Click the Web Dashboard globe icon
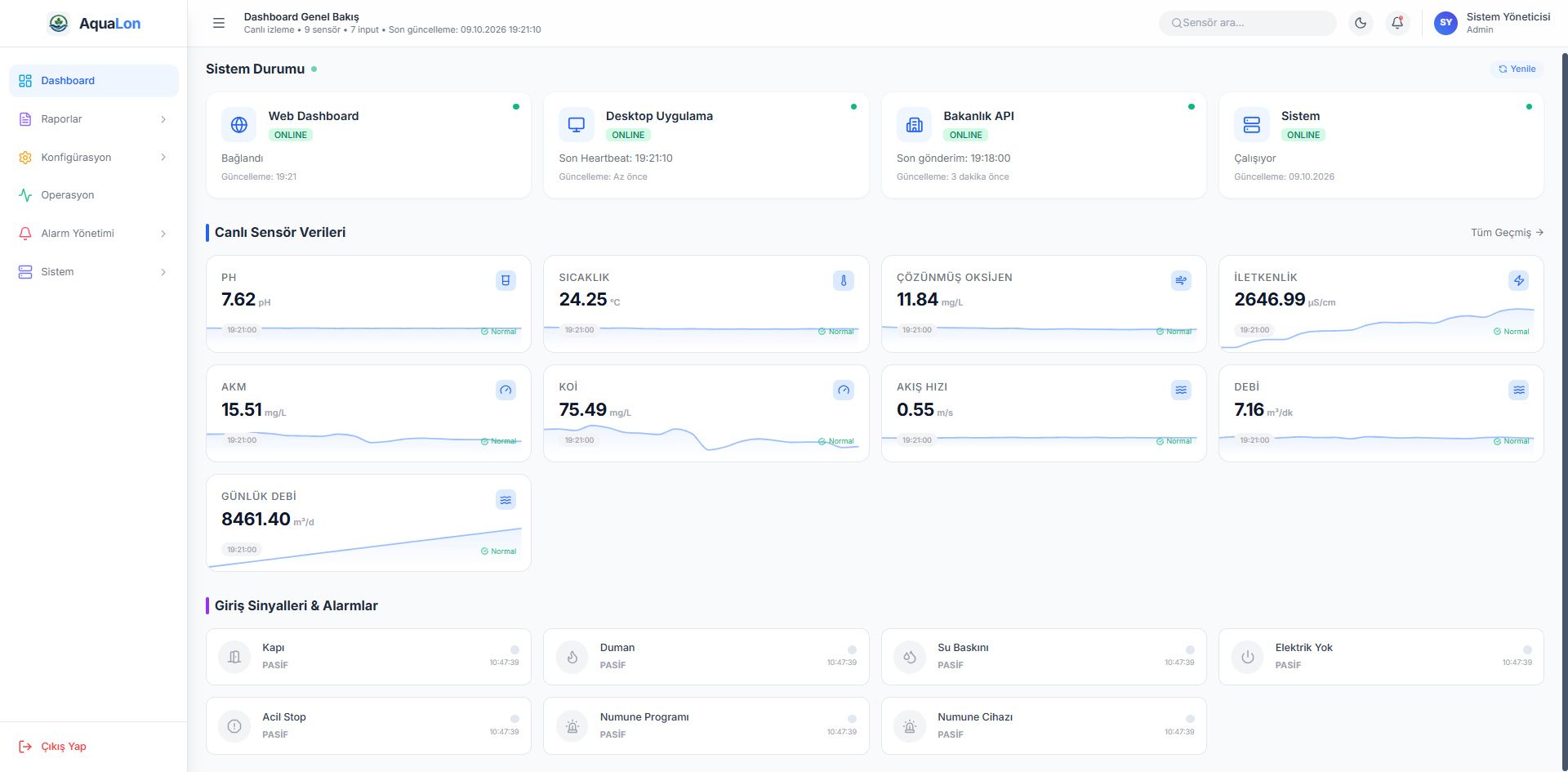This screenshot has height=772, width=1568. [x=239, y=125]
